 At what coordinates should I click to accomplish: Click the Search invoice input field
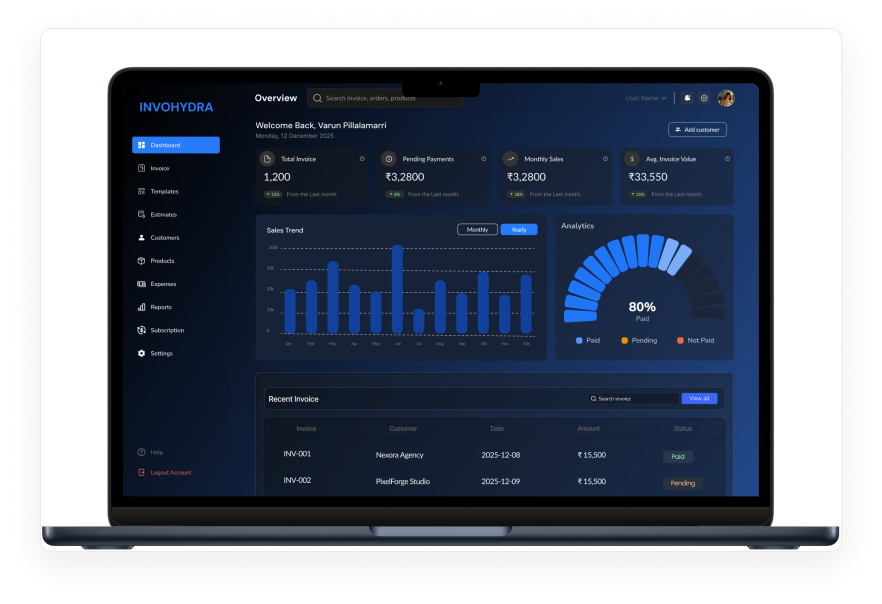click(633, 398)
